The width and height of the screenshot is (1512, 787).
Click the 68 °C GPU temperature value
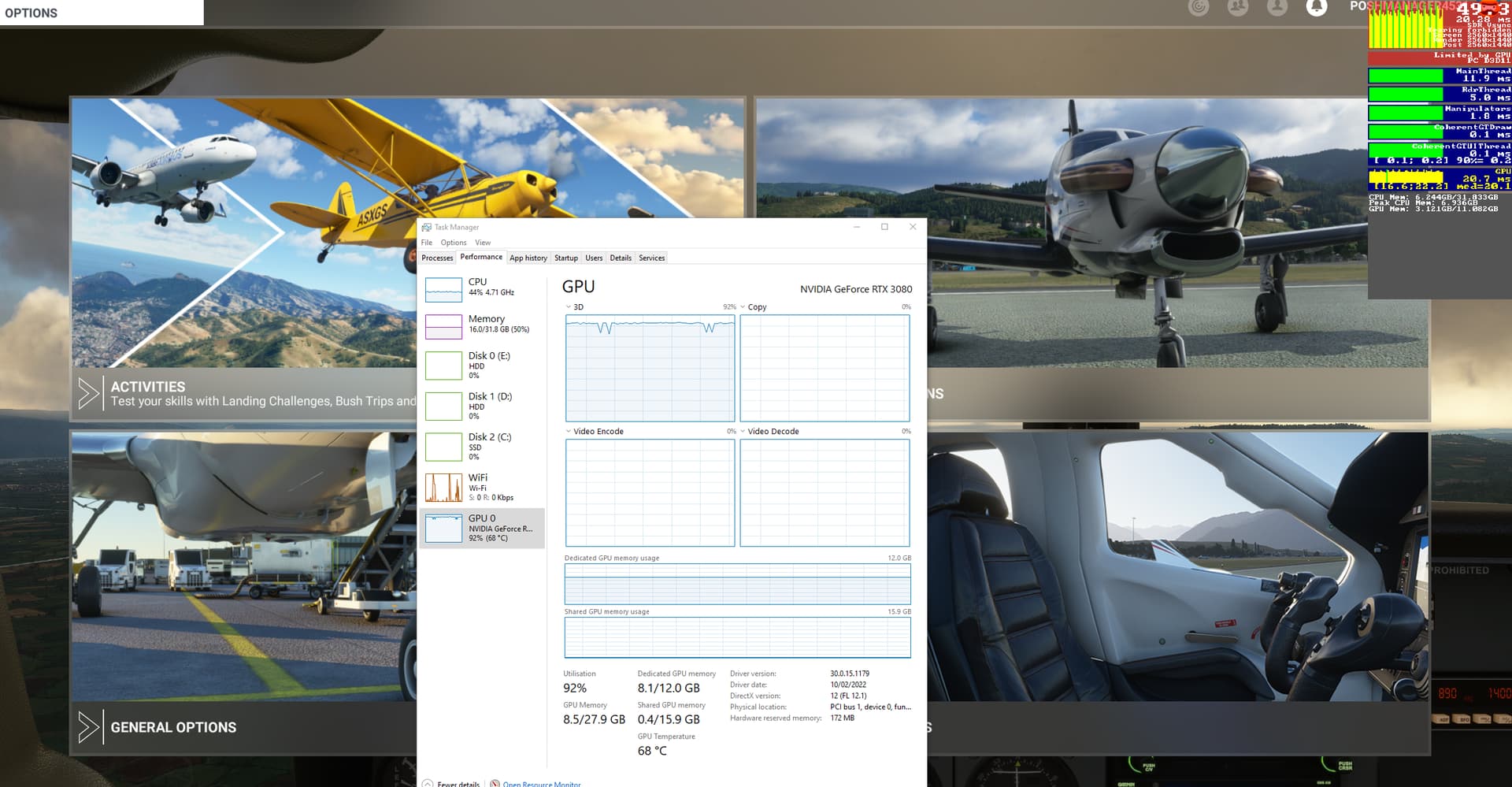tap(652, 751)
